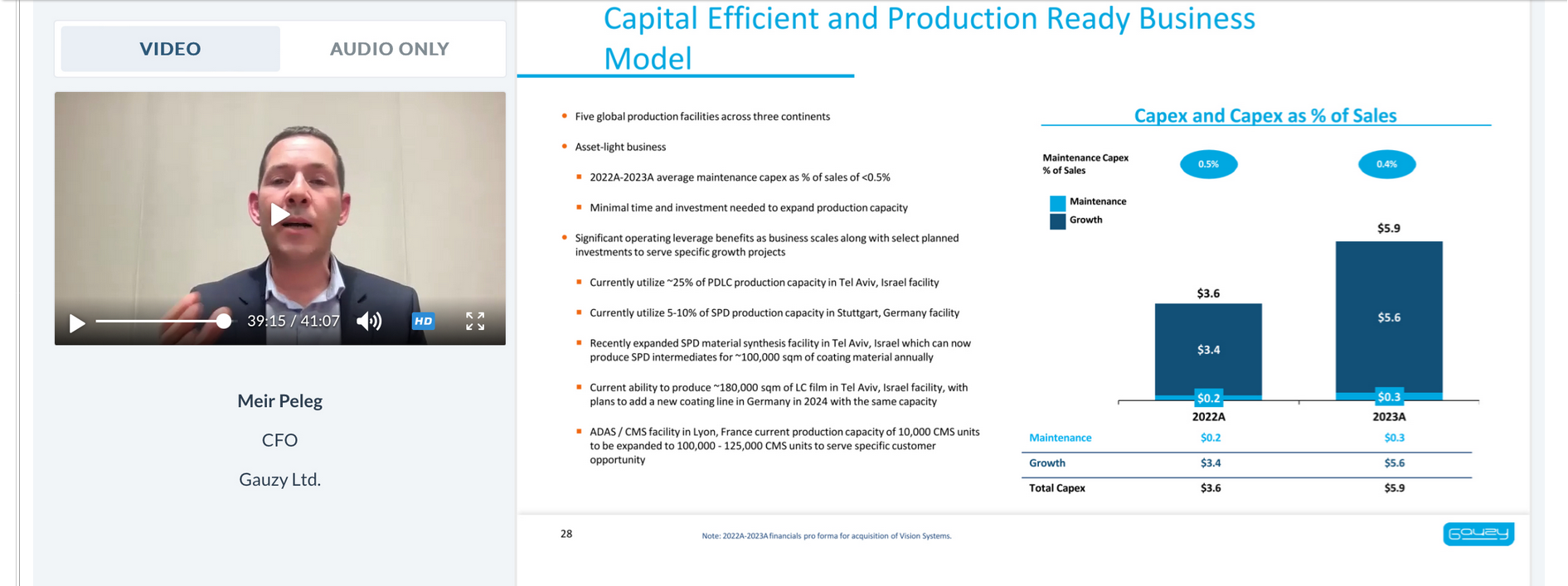Image resolution: width=1568 pixels, height=586 pixels.
Task: Click the video thumbnail of the speaker
Action: click(x=279, y=199)
